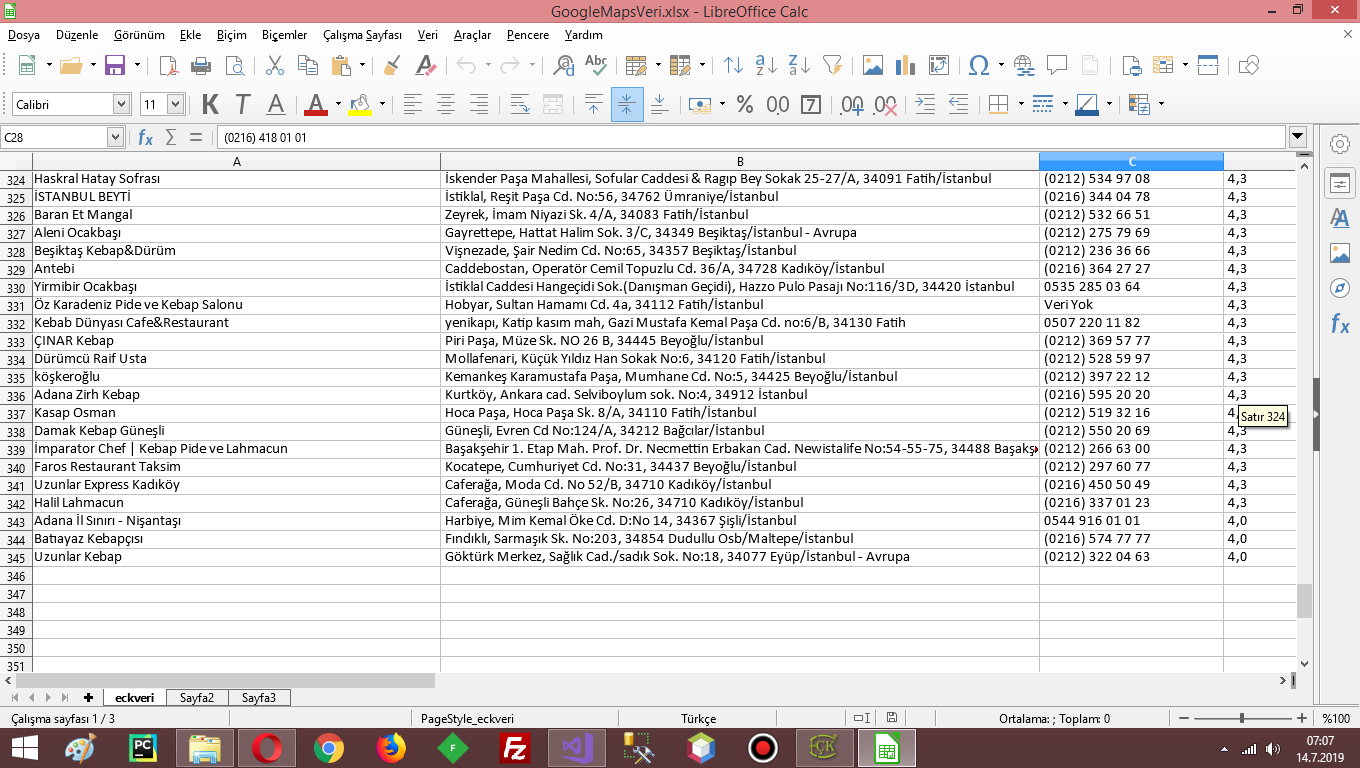
Task: Select the Clone Formatting paintbrush
Action: click(393, 66)
